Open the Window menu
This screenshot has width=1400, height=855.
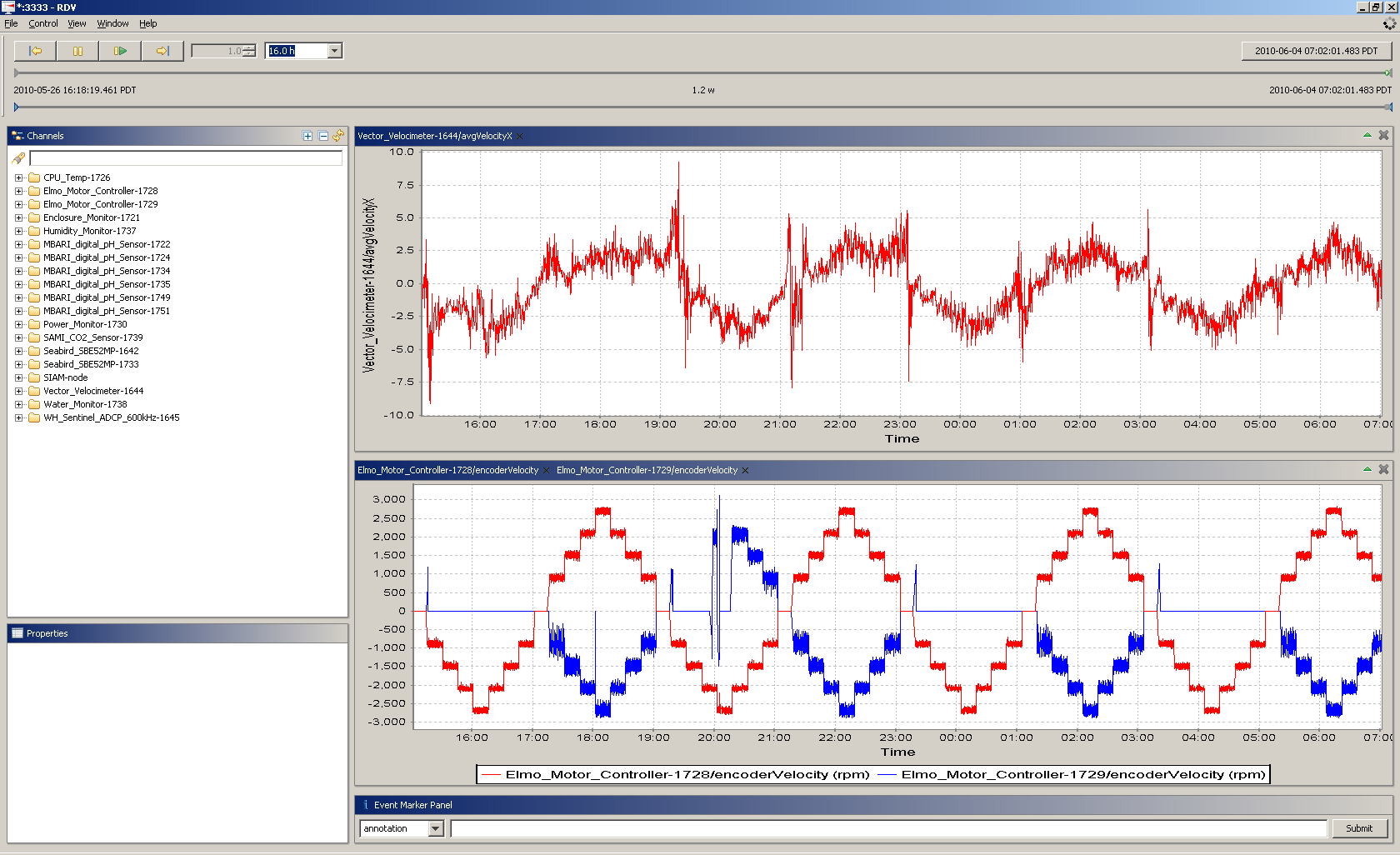[x=112, y=23]
